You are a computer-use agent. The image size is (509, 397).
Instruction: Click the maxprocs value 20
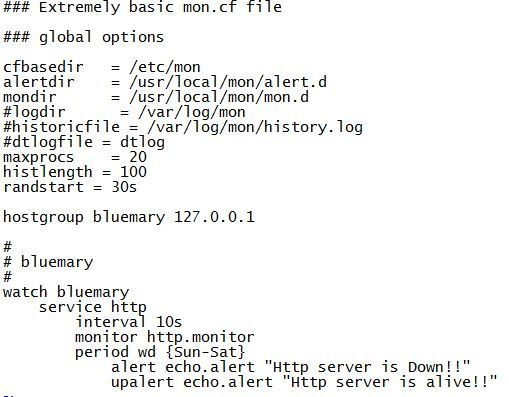tap(138, 157)
